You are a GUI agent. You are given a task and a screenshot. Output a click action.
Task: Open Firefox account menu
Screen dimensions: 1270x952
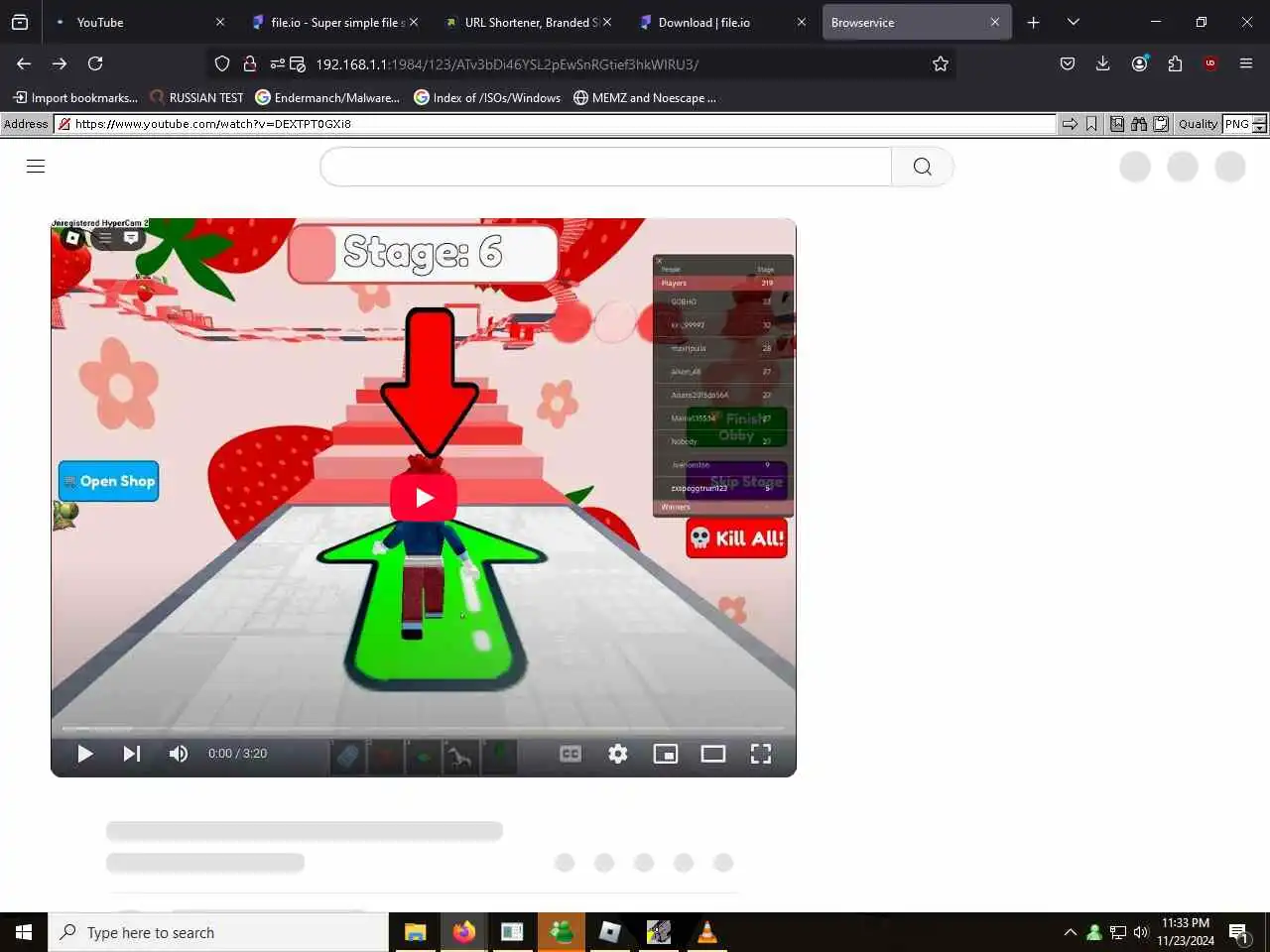point(1139,63)
